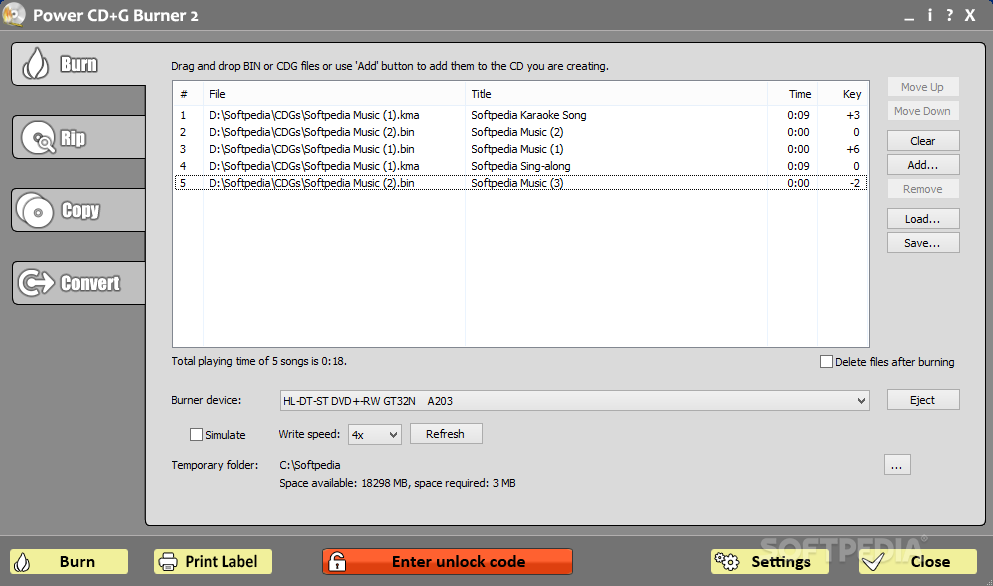Viewport: 993px width, 586px height.
Task: Click the Key column header
Action: click(843, 94)
